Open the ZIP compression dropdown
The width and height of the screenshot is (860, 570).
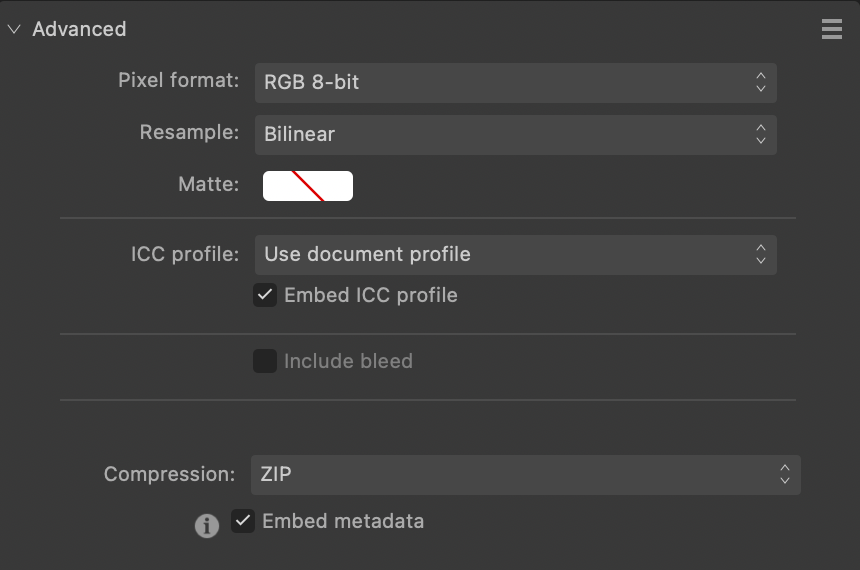(526, 475)
